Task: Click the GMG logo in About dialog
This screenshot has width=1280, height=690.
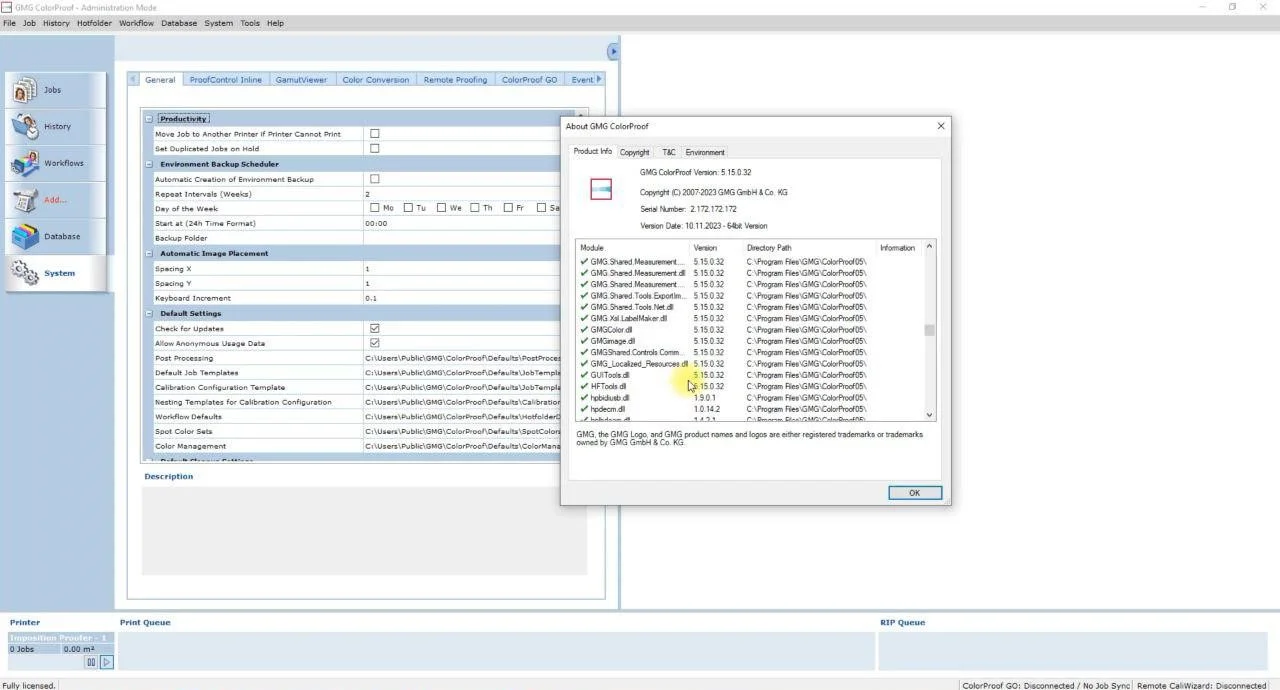Action: tap(601, 189)
